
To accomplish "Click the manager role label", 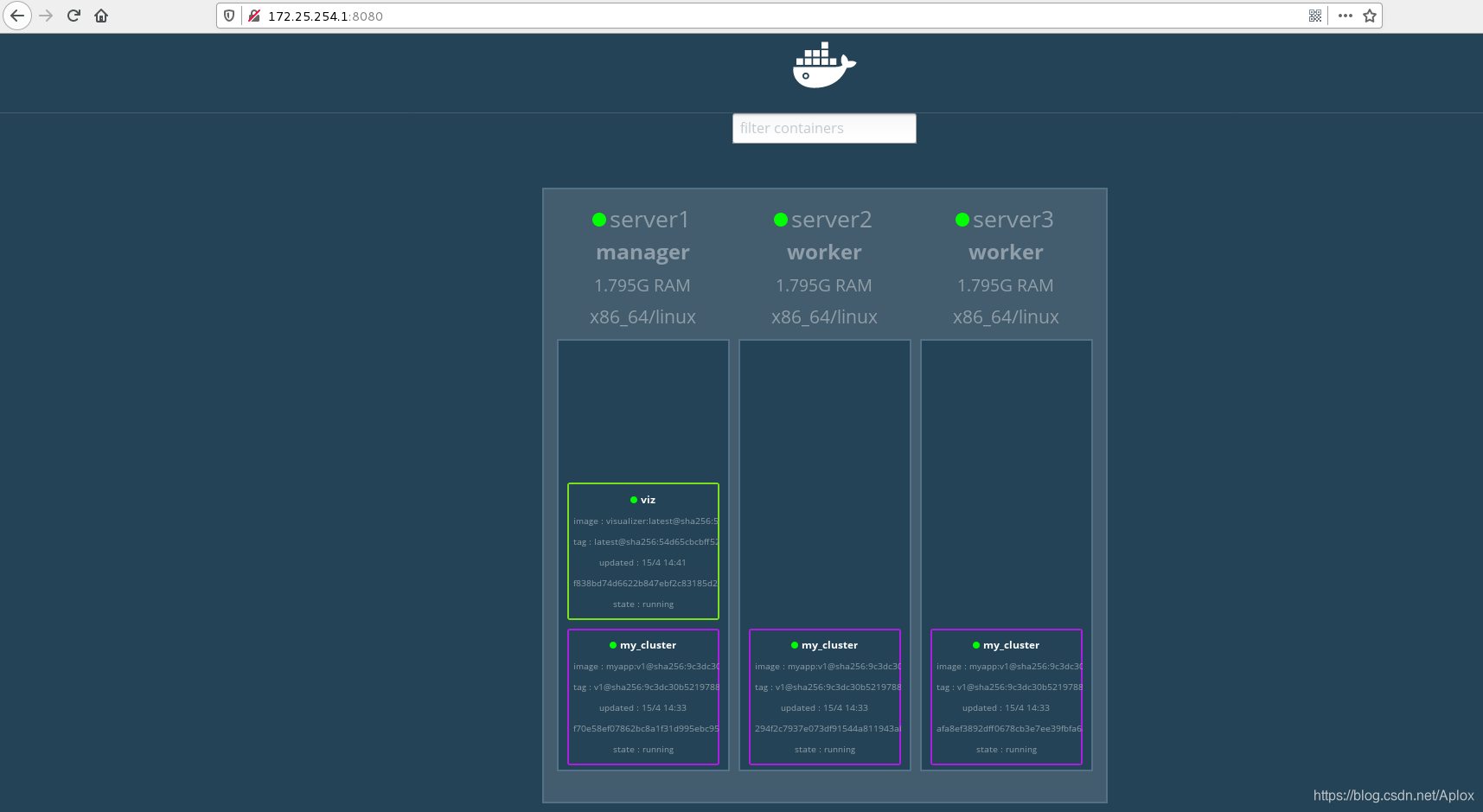I will click(x=642, y=253).
